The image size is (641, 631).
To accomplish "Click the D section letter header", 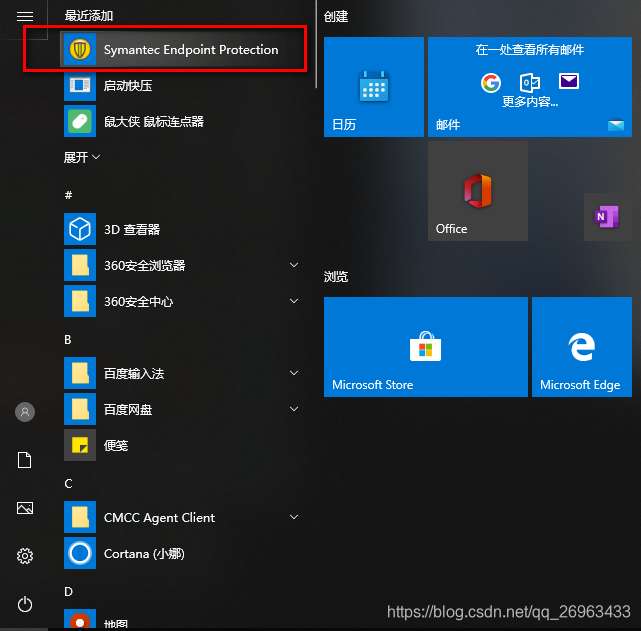I will pyautogui.click(x=68, y=591).
